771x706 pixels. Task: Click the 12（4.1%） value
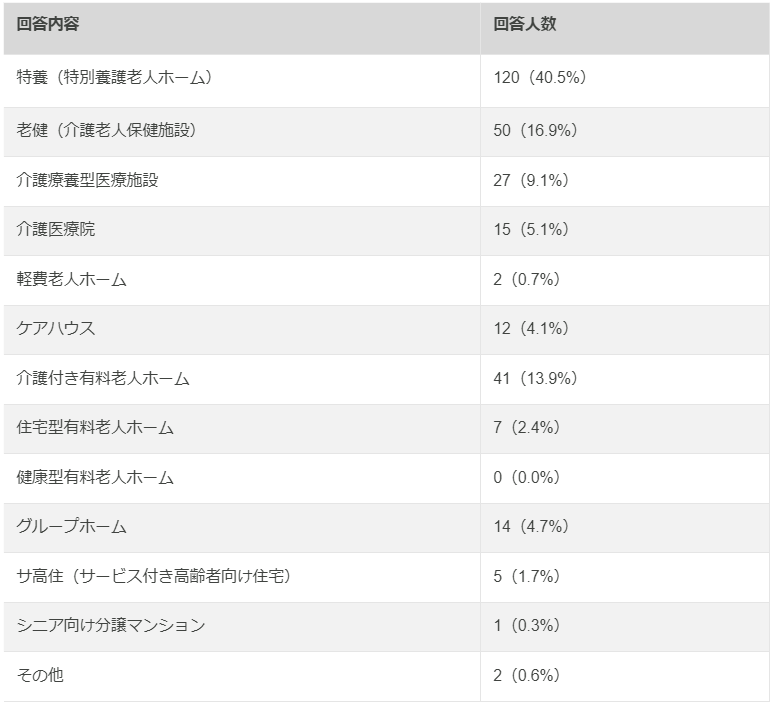pos(532,329)
